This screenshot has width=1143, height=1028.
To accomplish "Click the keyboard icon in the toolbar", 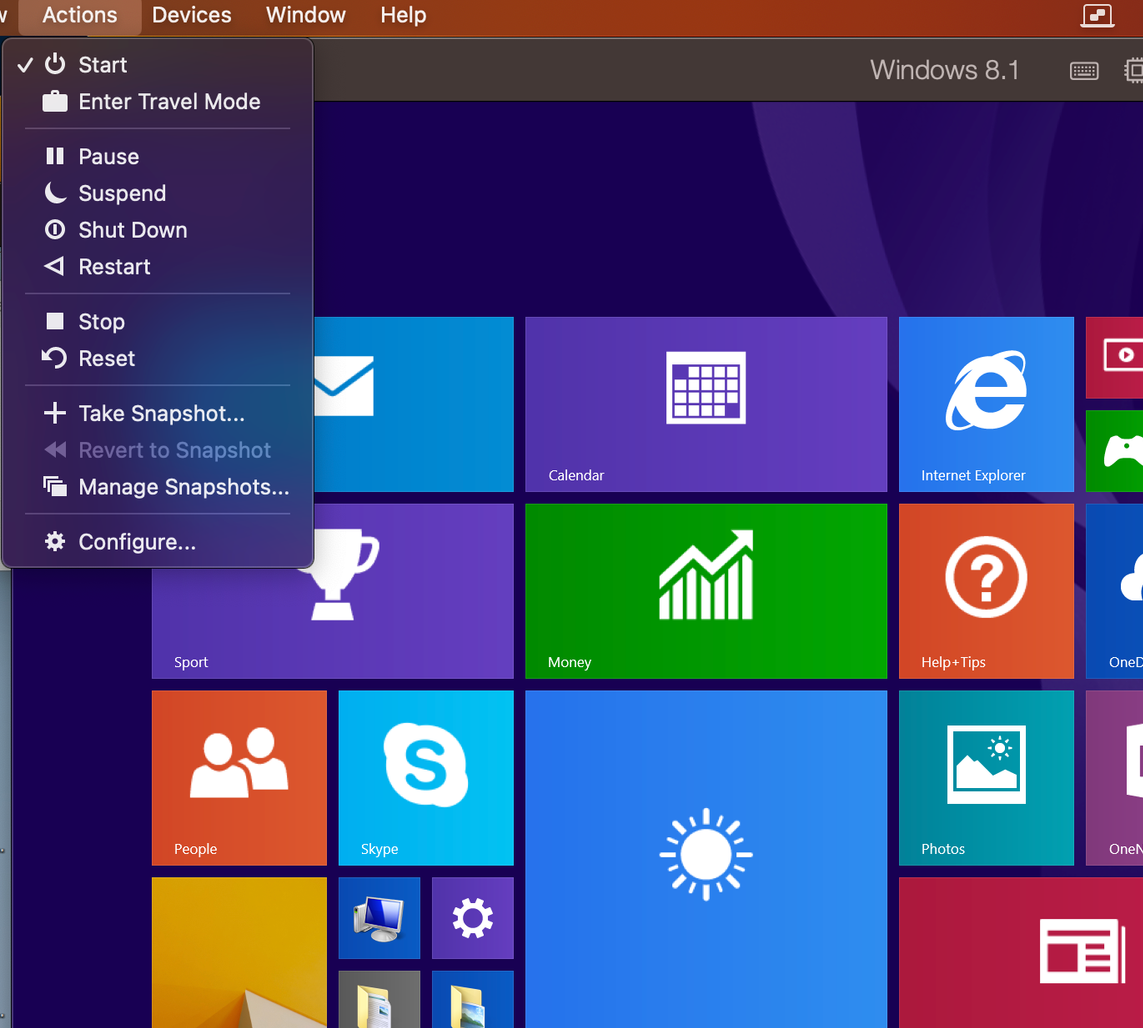I will click(1084, 71).
